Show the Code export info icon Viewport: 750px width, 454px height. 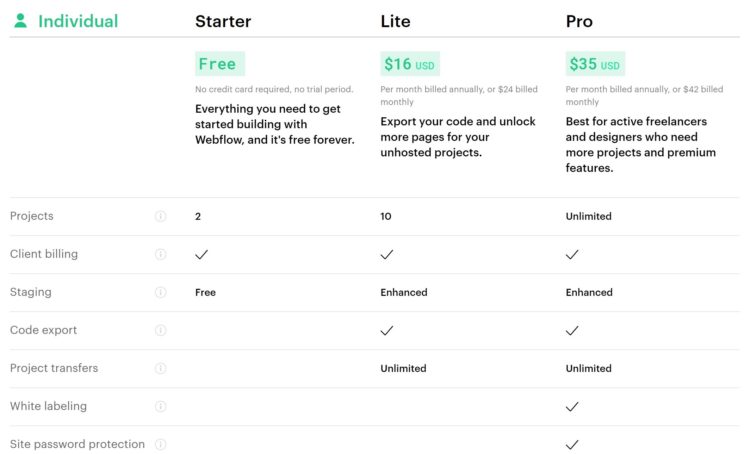[161, 330]
